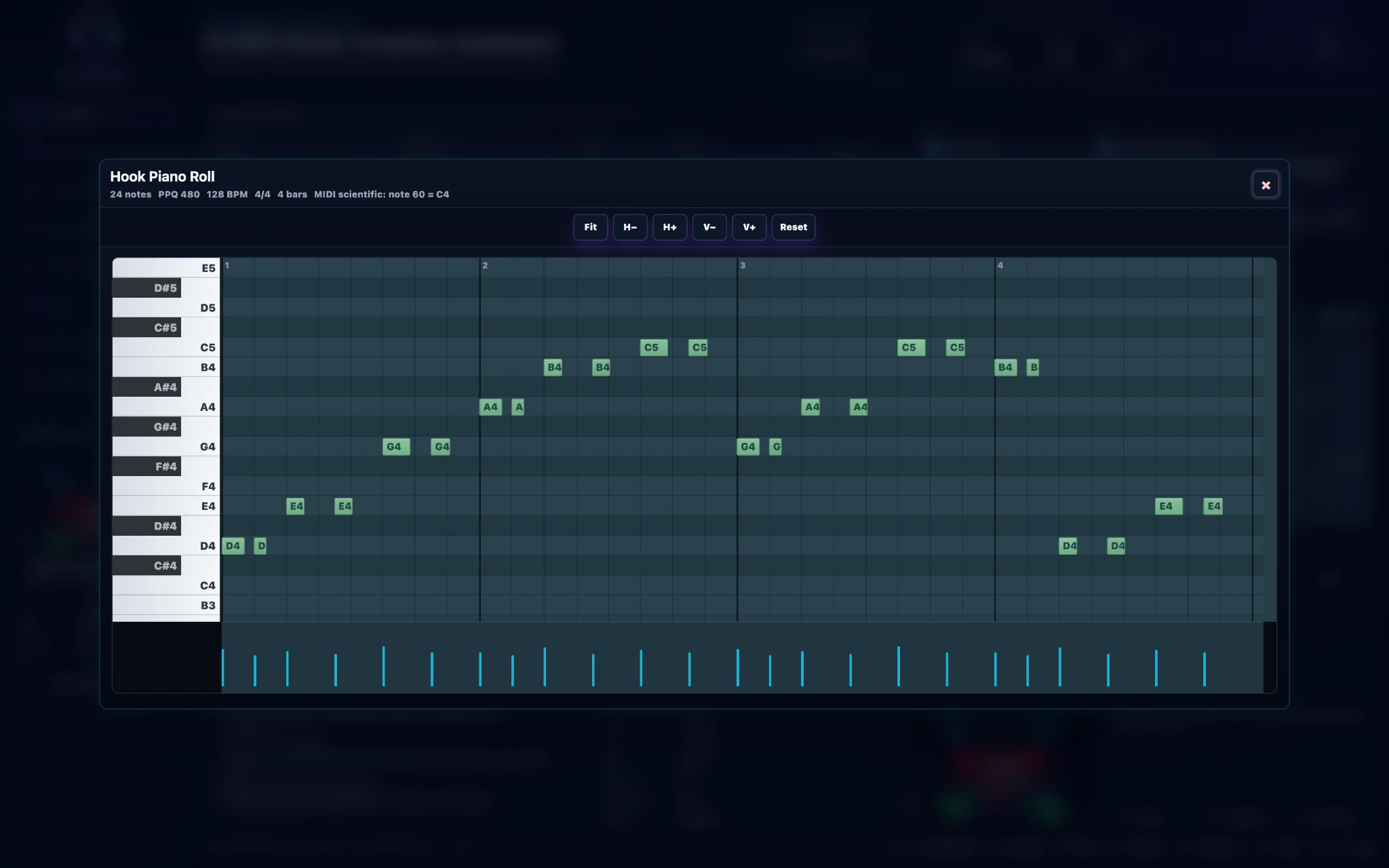Image resolution: width=1389 pixels, height=868 pixels.
Task: Play the B3 piano key
Action: click(166, 605)
